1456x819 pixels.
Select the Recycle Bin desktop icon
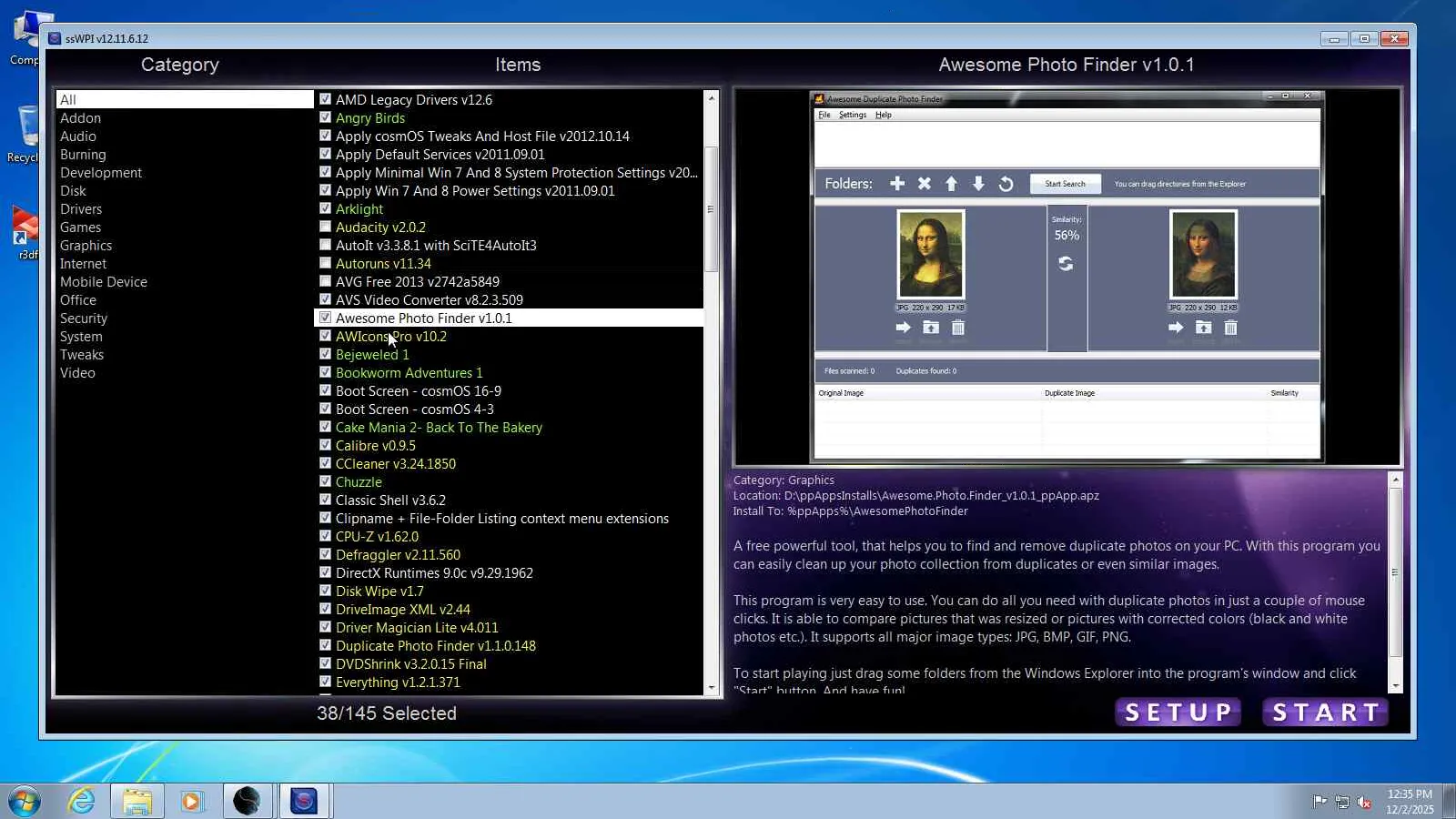point(25,134)
